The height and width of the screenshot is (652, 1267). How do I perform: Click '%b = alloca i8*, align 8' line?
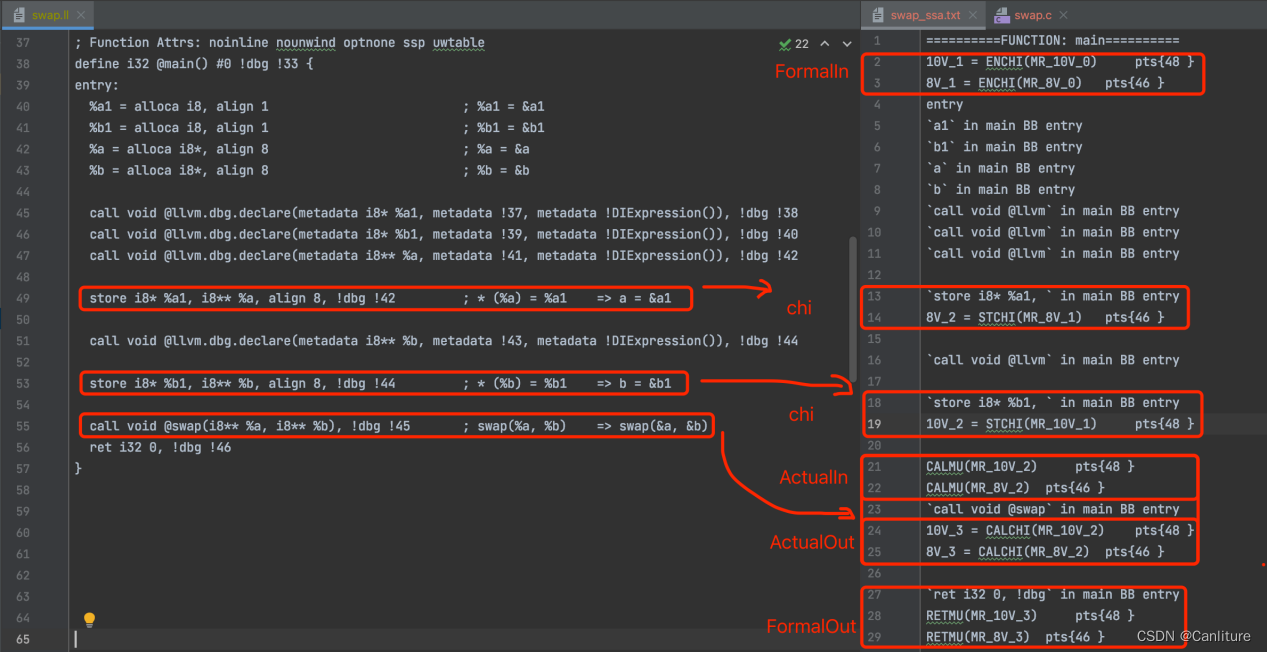coord(179,170)
